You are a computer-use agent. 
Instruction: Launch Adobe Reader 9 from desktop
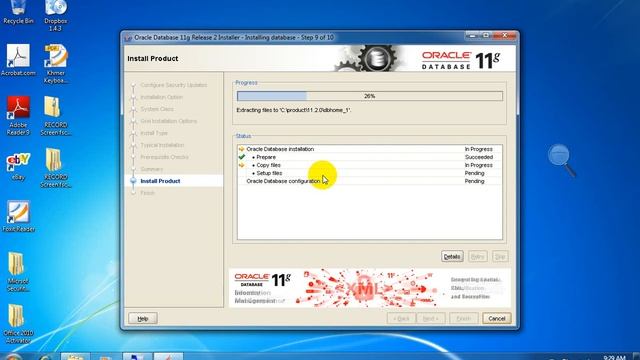click(x=18, y=116)
